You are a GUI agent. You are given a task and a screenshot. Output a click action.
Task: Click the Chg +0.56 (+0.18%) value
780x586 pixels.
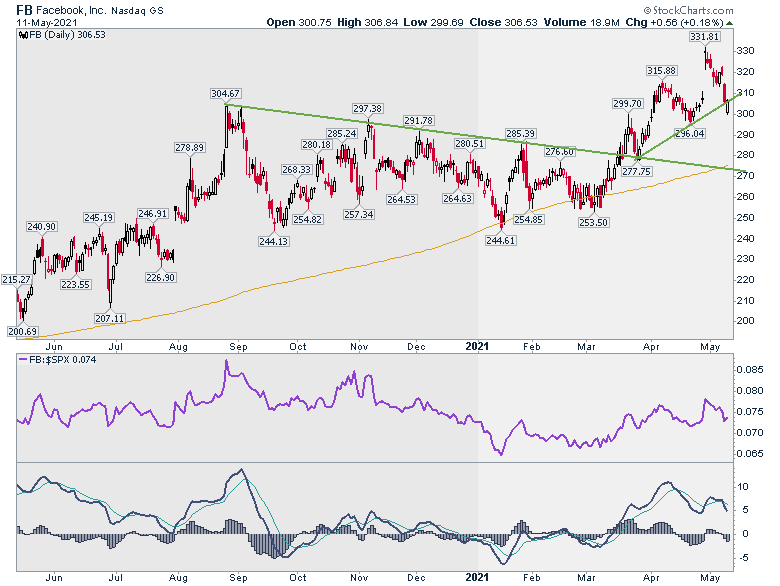674,22
